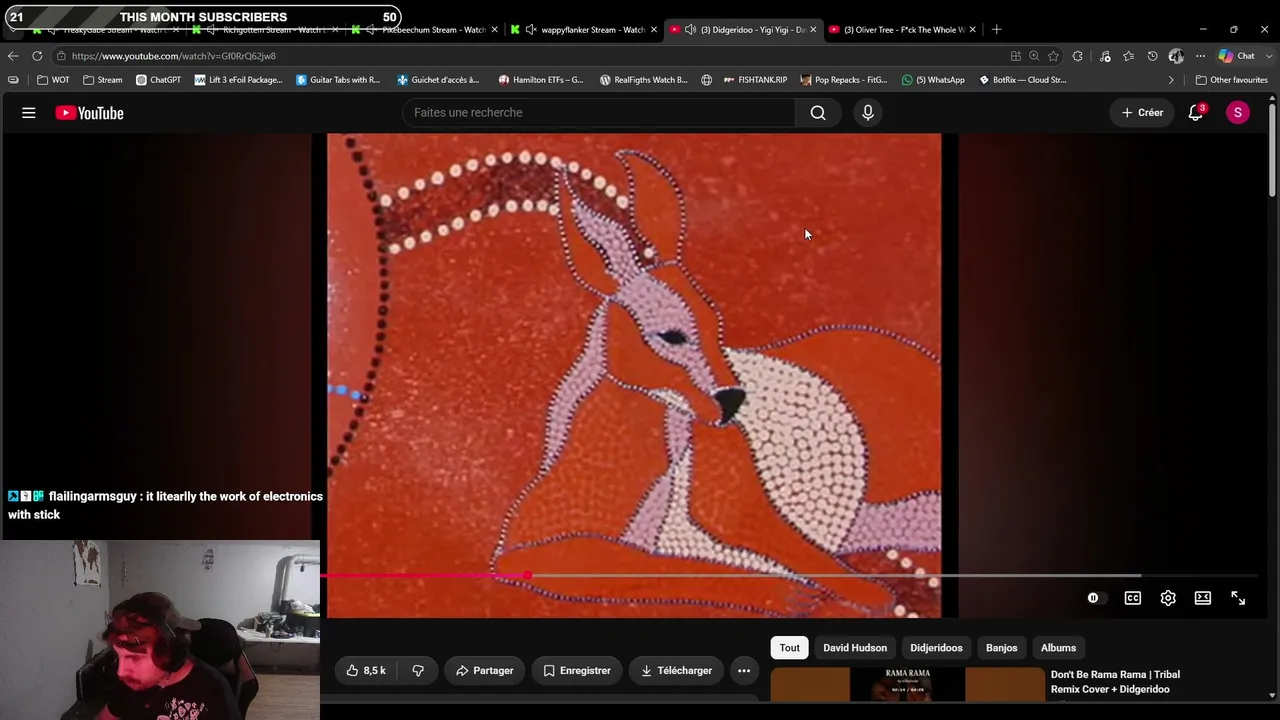Open the Guitar Tabs bookmark

coord(338,80)
